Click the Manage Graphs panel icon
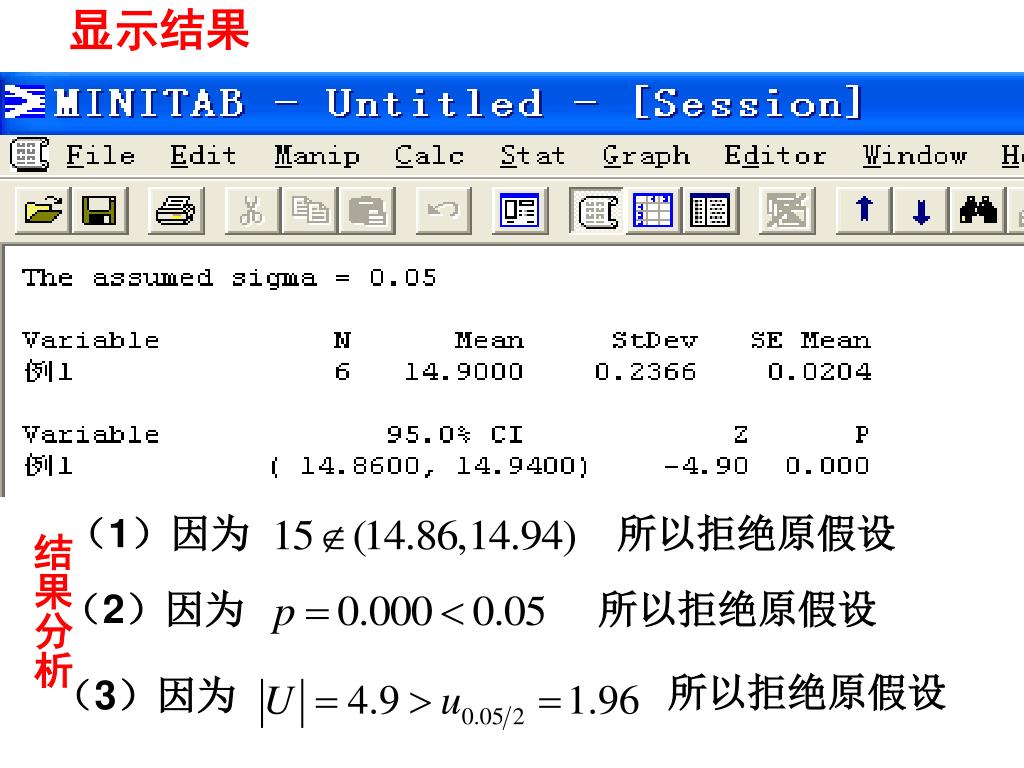The image size is (1024, 768). (710, 210)
